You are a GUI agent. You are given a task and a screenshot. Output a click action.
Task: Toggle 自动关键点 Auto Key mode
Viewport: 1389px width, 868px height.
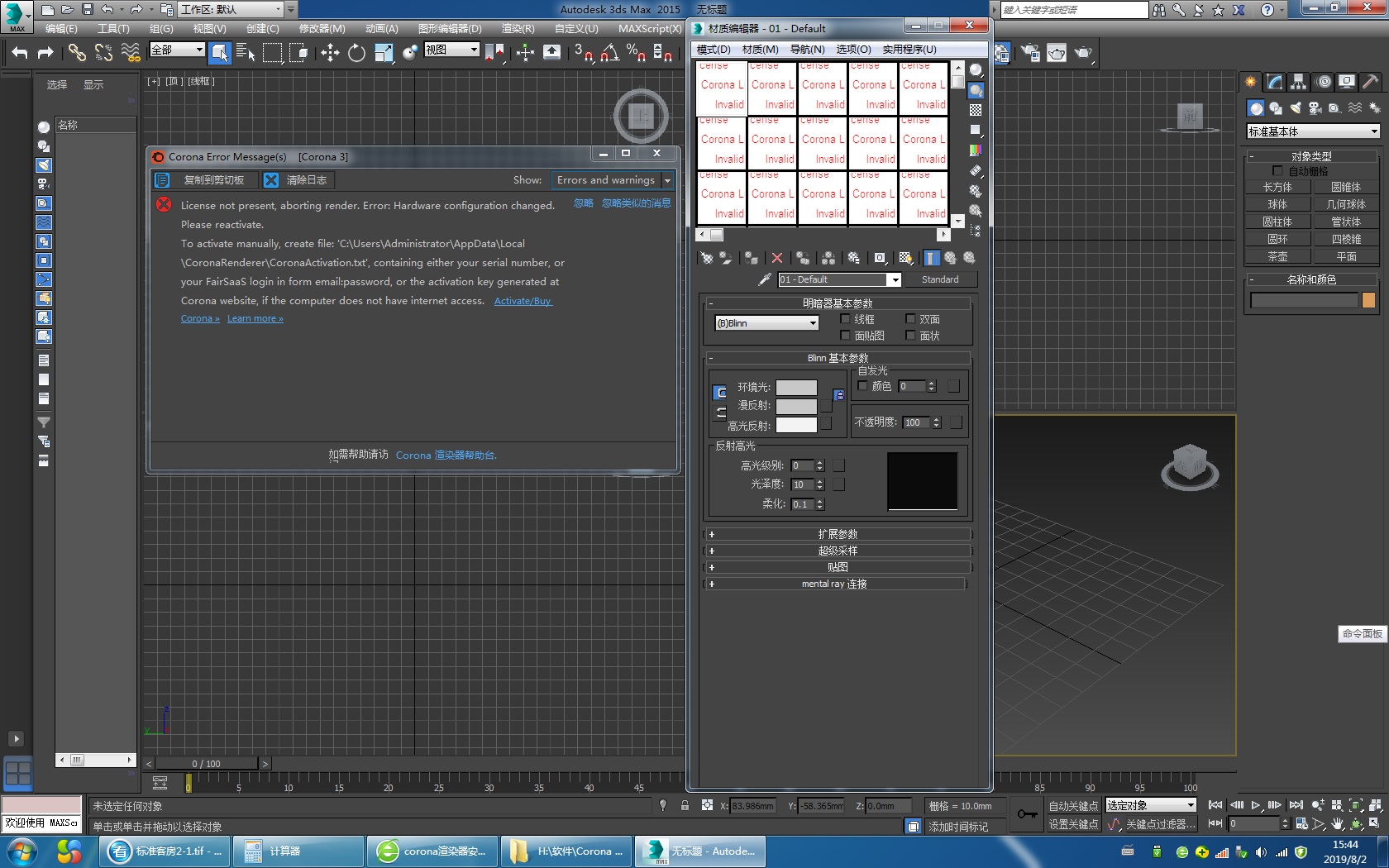click(1073, 806)
